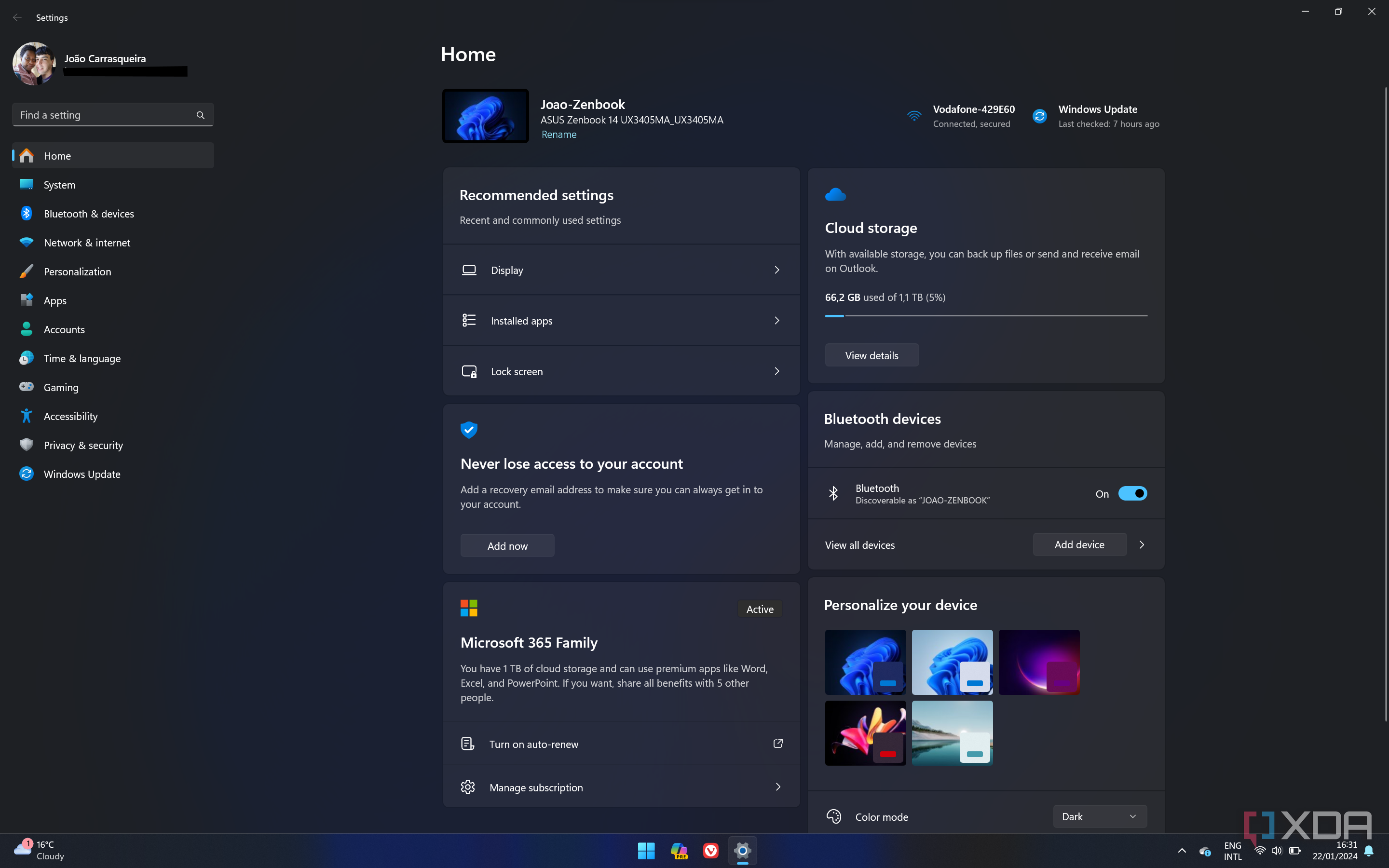Open the weather widget showing 16°C Cloudy
This screenshot has width=1389, height=868.
click(x=40, y=850)
